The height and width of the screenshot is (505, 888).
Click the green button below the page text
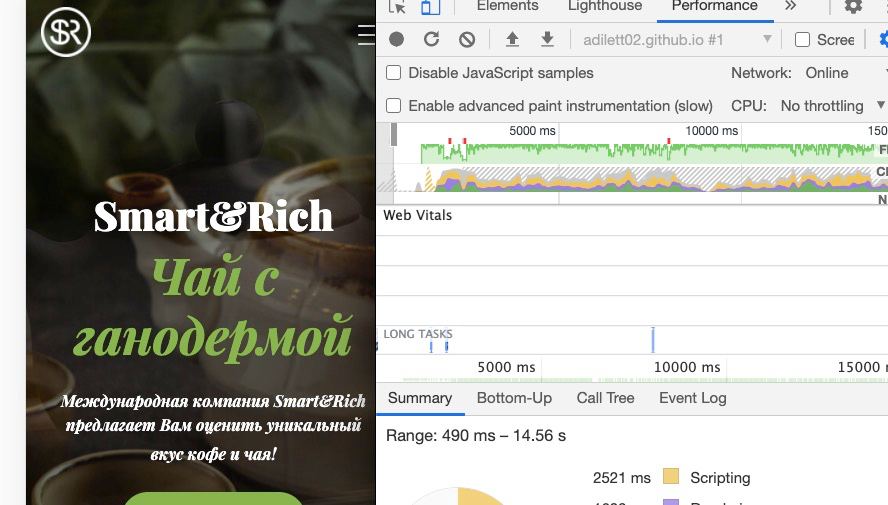point(214,498)
